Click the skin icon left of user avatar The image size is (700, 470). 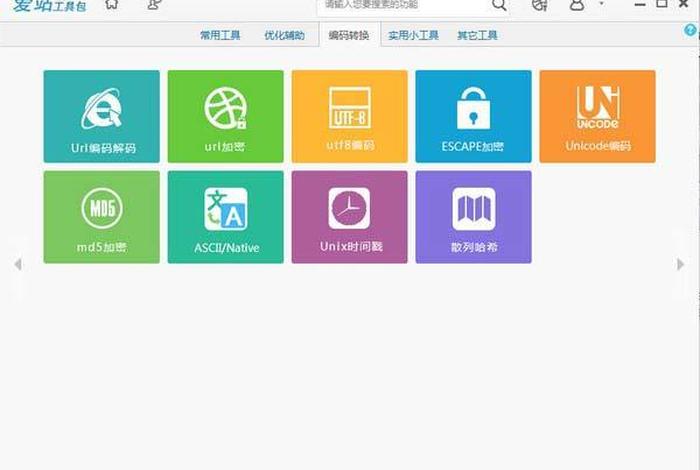pos(540,5)
